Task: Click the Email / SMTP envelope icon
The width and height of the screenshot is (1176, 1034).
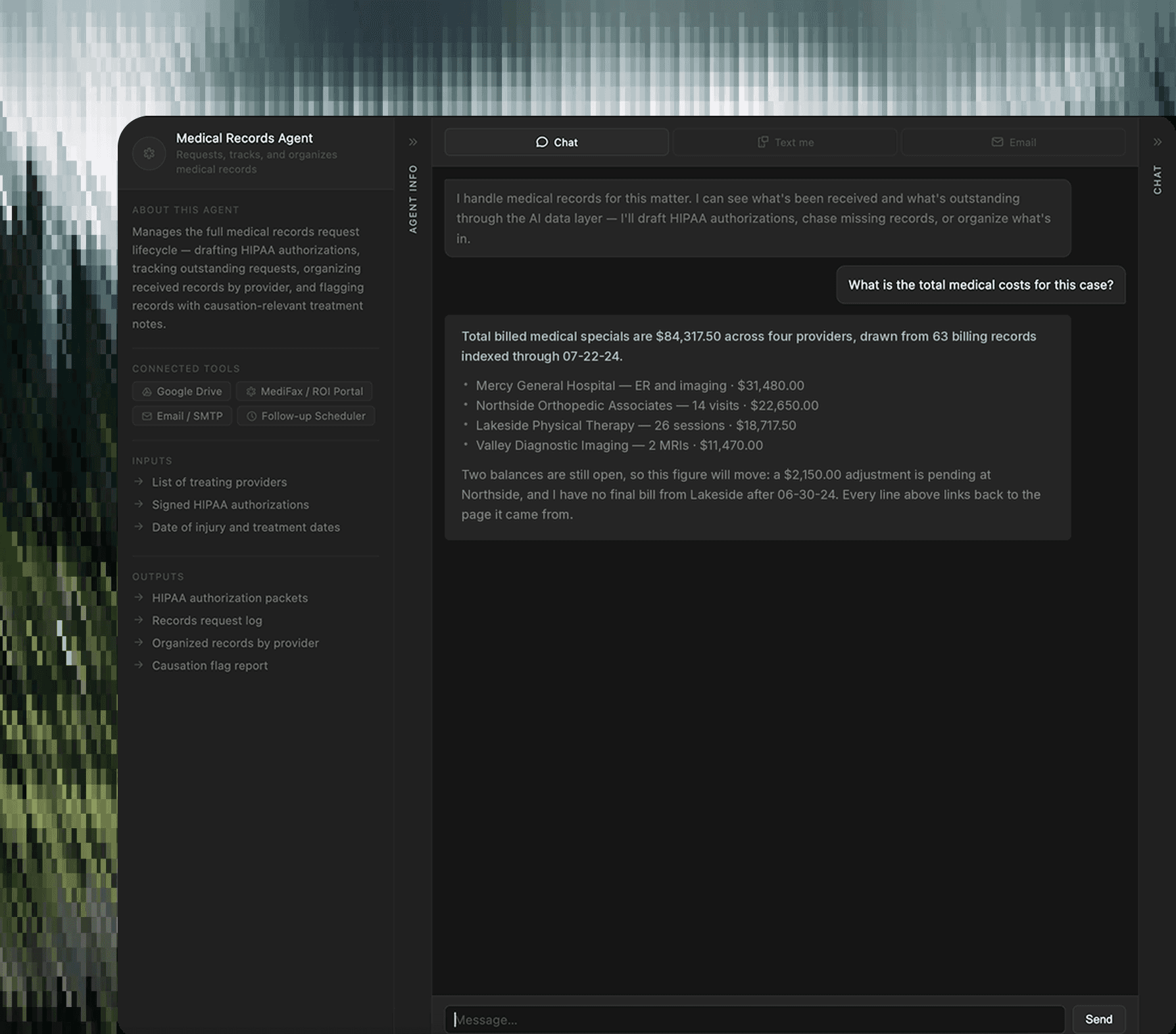Action: (x=147, y=416)
